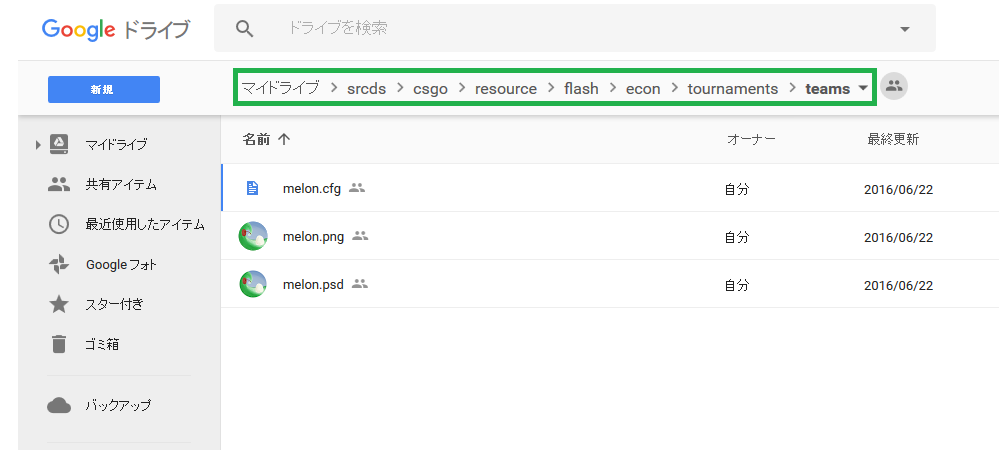Click the melon.cfg document file icon
The height and width of the screenshot is (450, 999).
pyautogui.click(x=253, y=188)
